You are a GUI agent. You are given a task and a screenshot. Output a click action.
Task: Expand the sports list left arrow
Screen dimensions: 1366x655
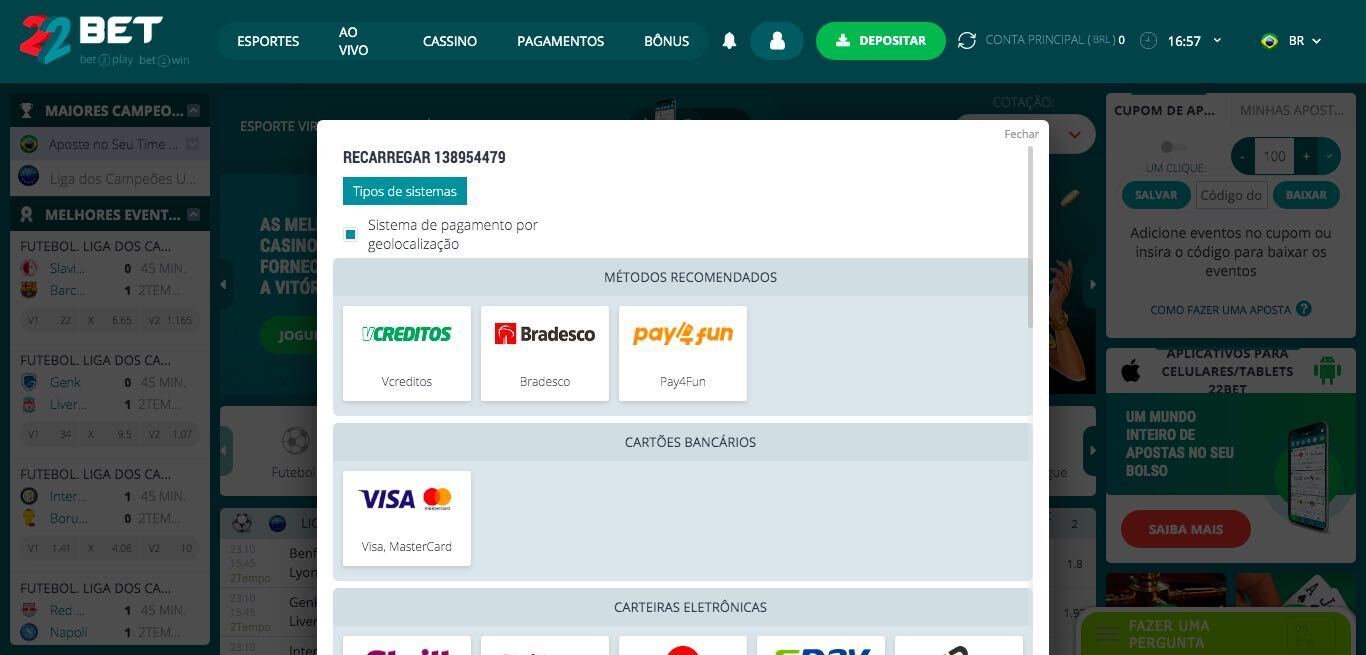pyautogui.click(x=226, y=450)
